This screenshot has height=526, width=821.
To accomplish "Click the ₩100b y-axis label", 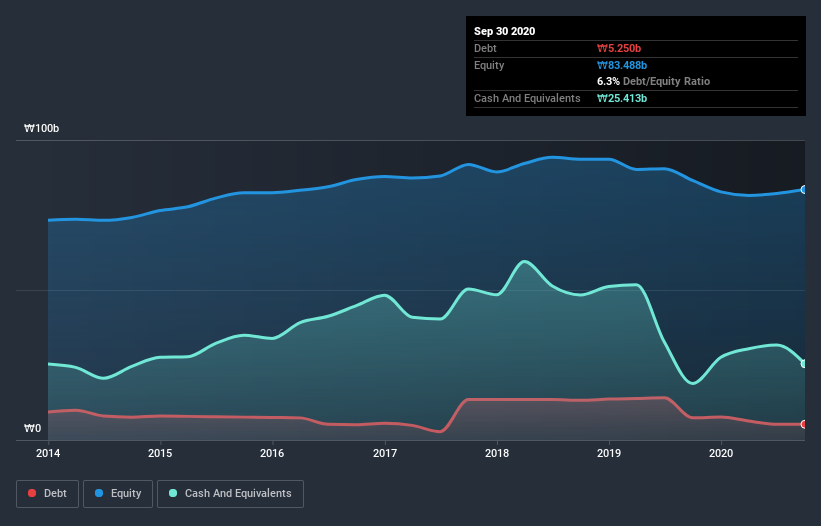I will click(41, 128).
